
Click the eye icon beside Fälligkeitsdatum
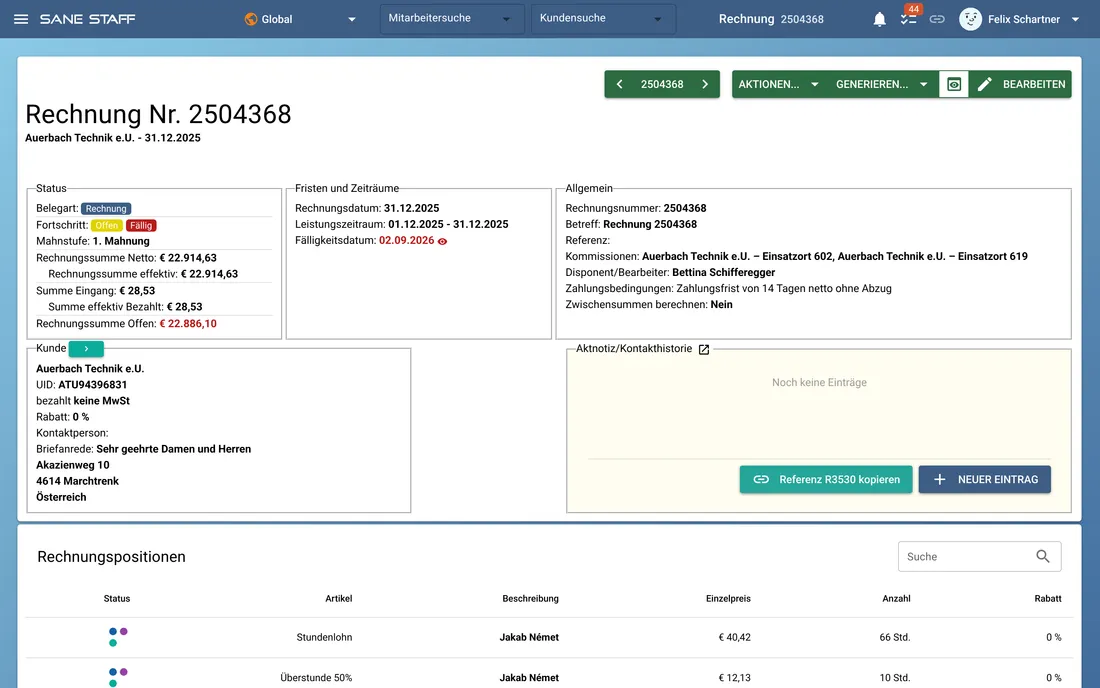click(443, 241)
